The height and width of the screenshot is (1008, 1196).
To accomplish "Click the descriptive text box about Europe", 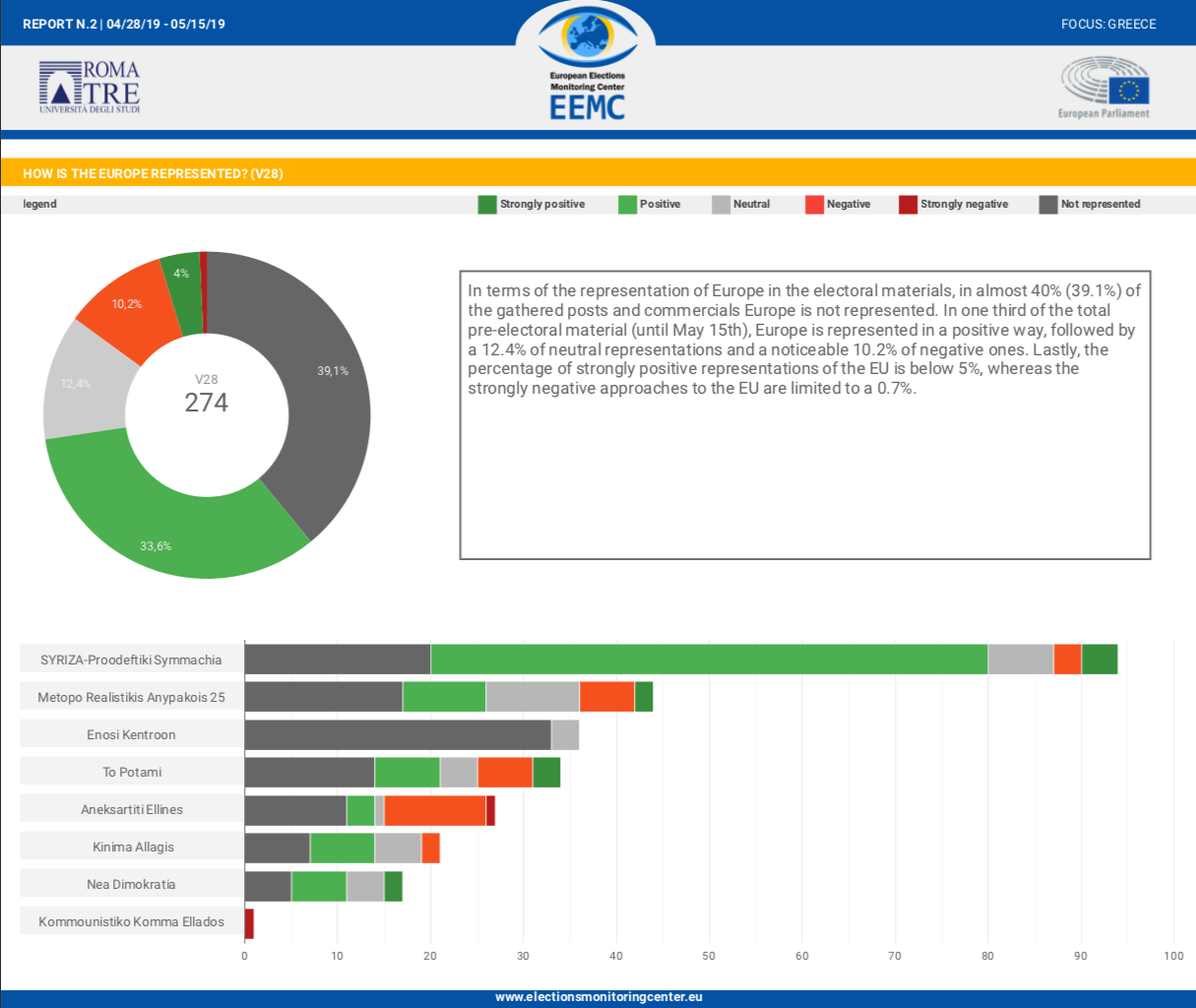I will pyautogui.click(x=804, y=414).
